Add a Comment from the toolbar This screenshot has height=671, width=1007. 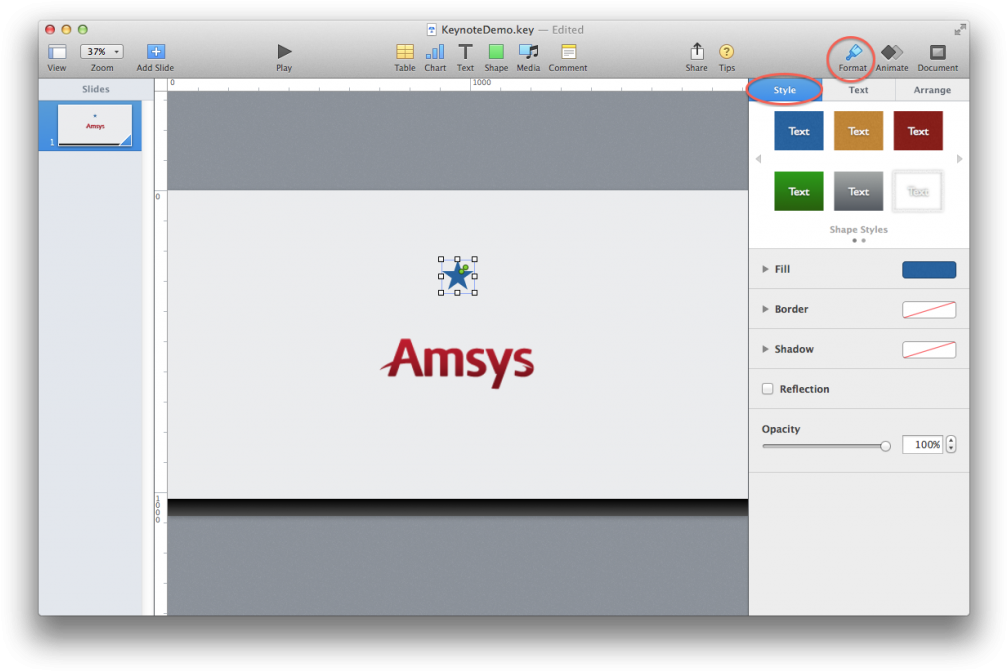(568, 52)
